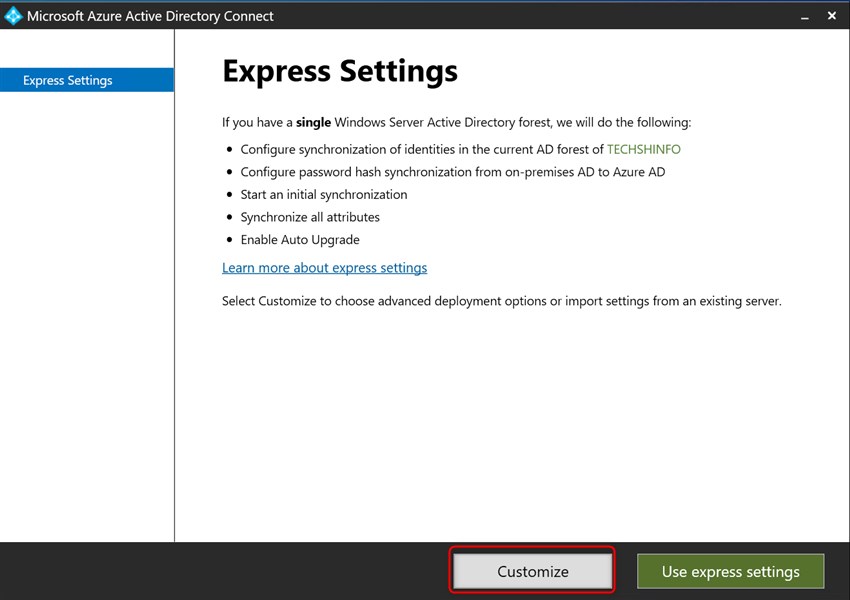This screenshot has width=850, height=600.
Task: Click the left navigation pane area
Action: [x=87, y=300]
